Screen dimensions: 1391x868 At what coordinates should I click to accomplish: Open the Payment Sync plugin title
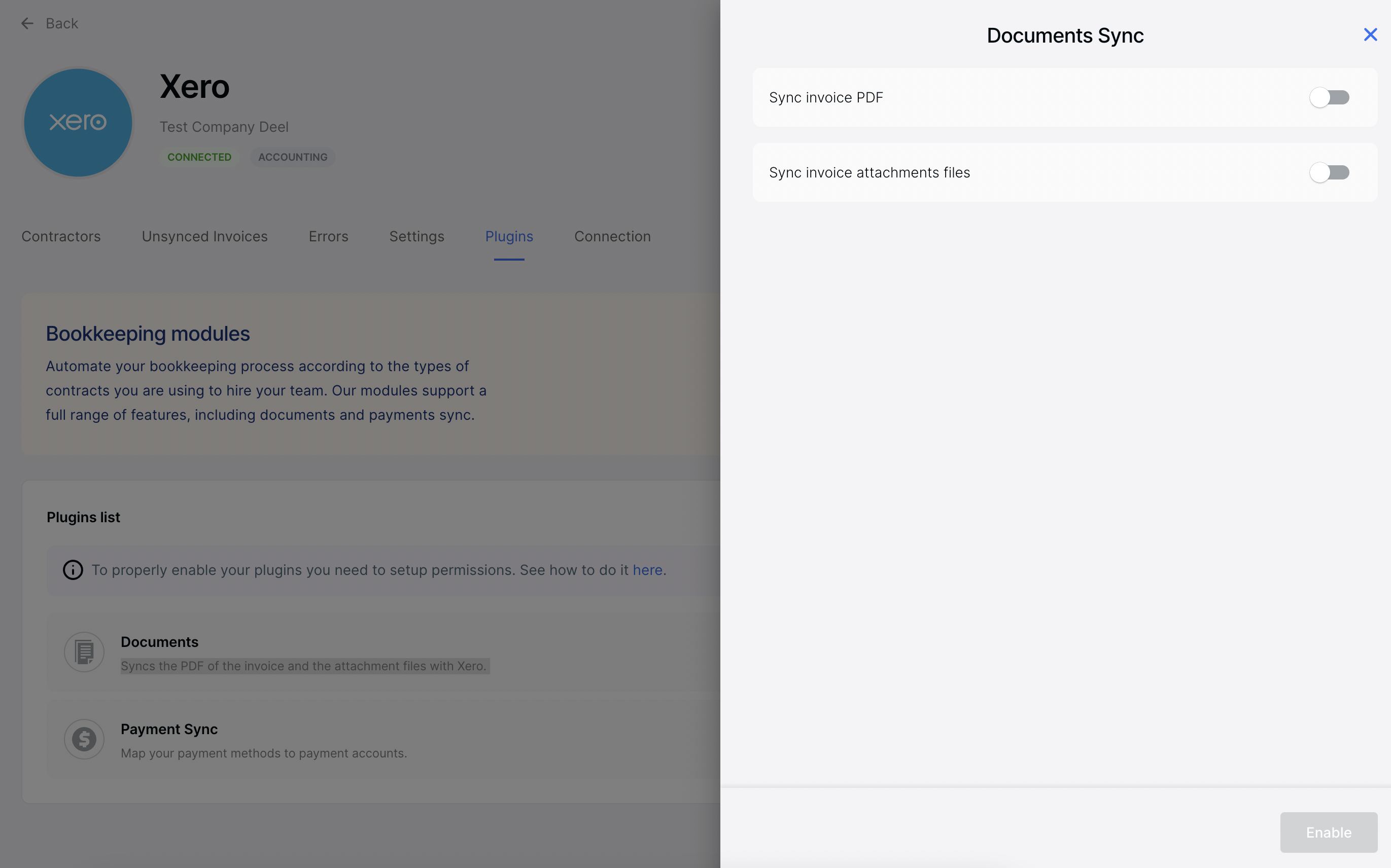(169, 729)
